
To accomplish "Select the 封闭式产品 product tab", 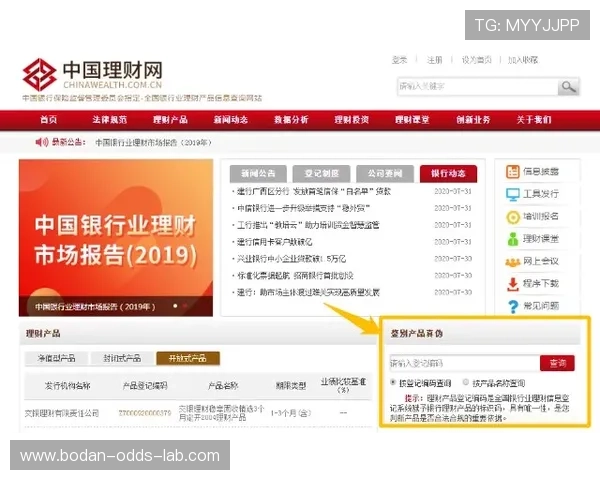I will [122, 358].
